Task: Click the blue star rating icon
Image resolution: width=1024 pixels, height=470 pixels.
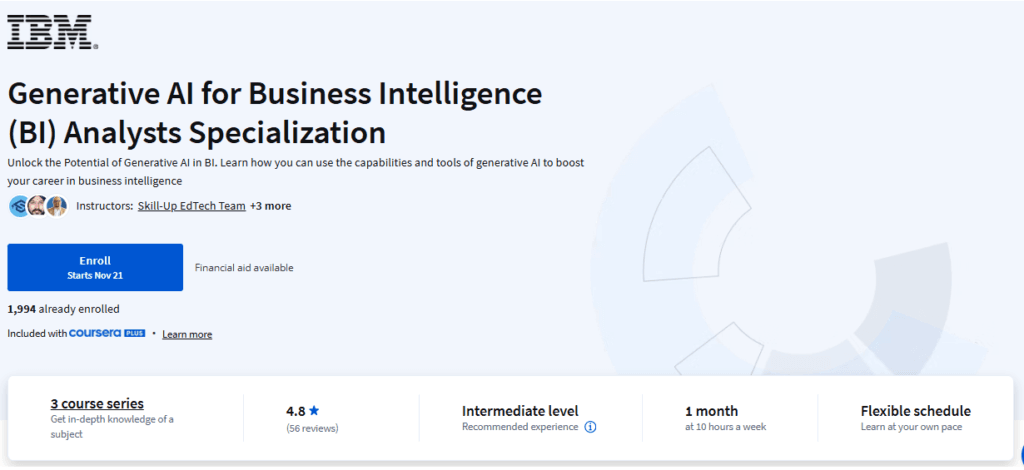Action: click(314, 411)
